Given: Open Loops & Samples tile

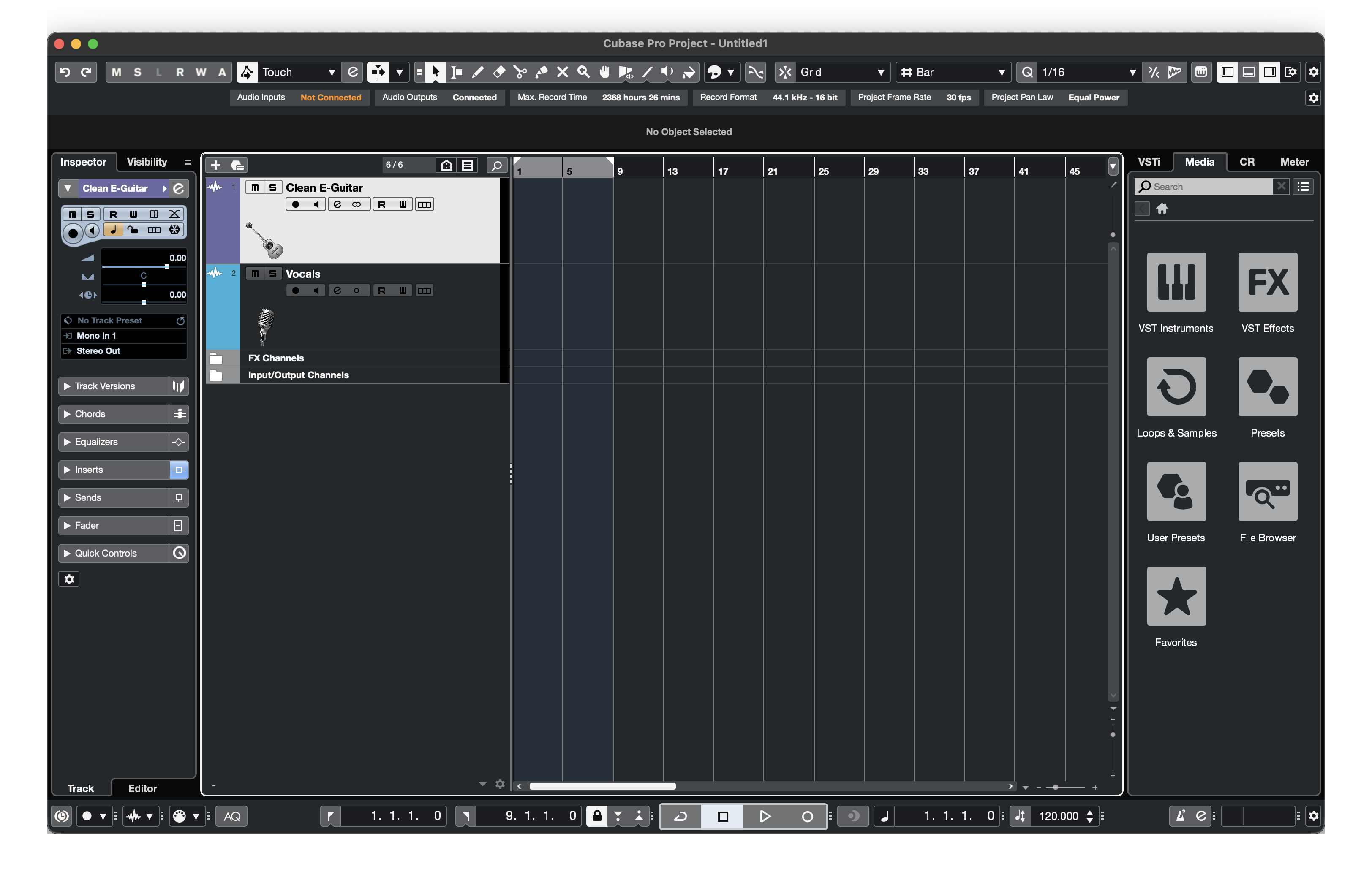Looking at the screenshot, I should (1176, 387).
